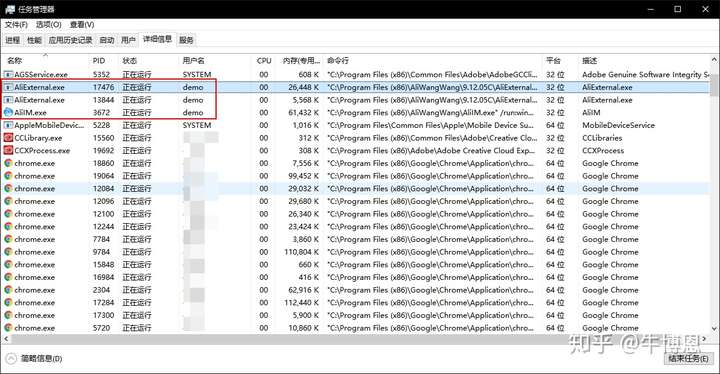Click icon of AliExternal.exe PID 13844
Image resolution: width=720 pixels, height=374 pixels.
coord(8,100)
